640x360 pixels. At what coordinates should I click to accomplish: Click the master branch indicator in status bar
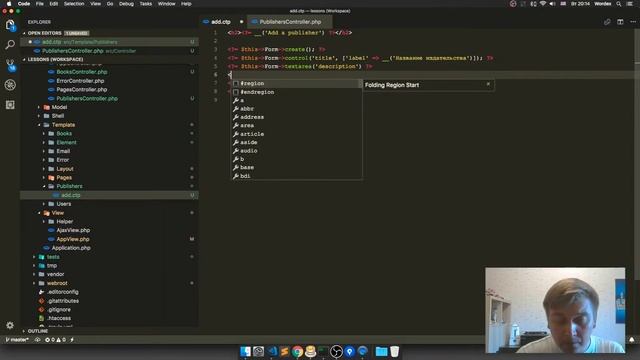(17, 340)
